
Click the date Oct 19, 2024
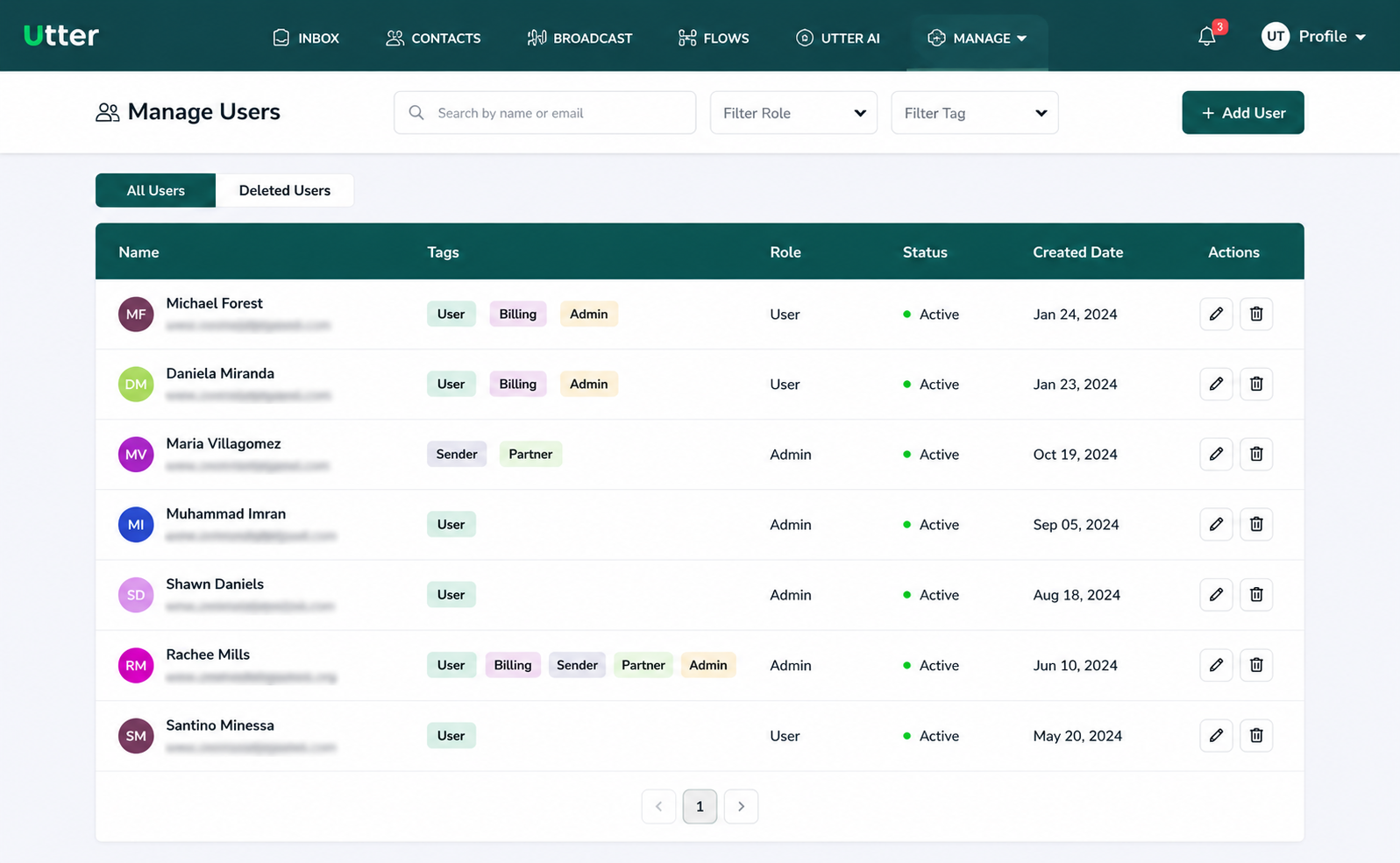point(1075,454)
